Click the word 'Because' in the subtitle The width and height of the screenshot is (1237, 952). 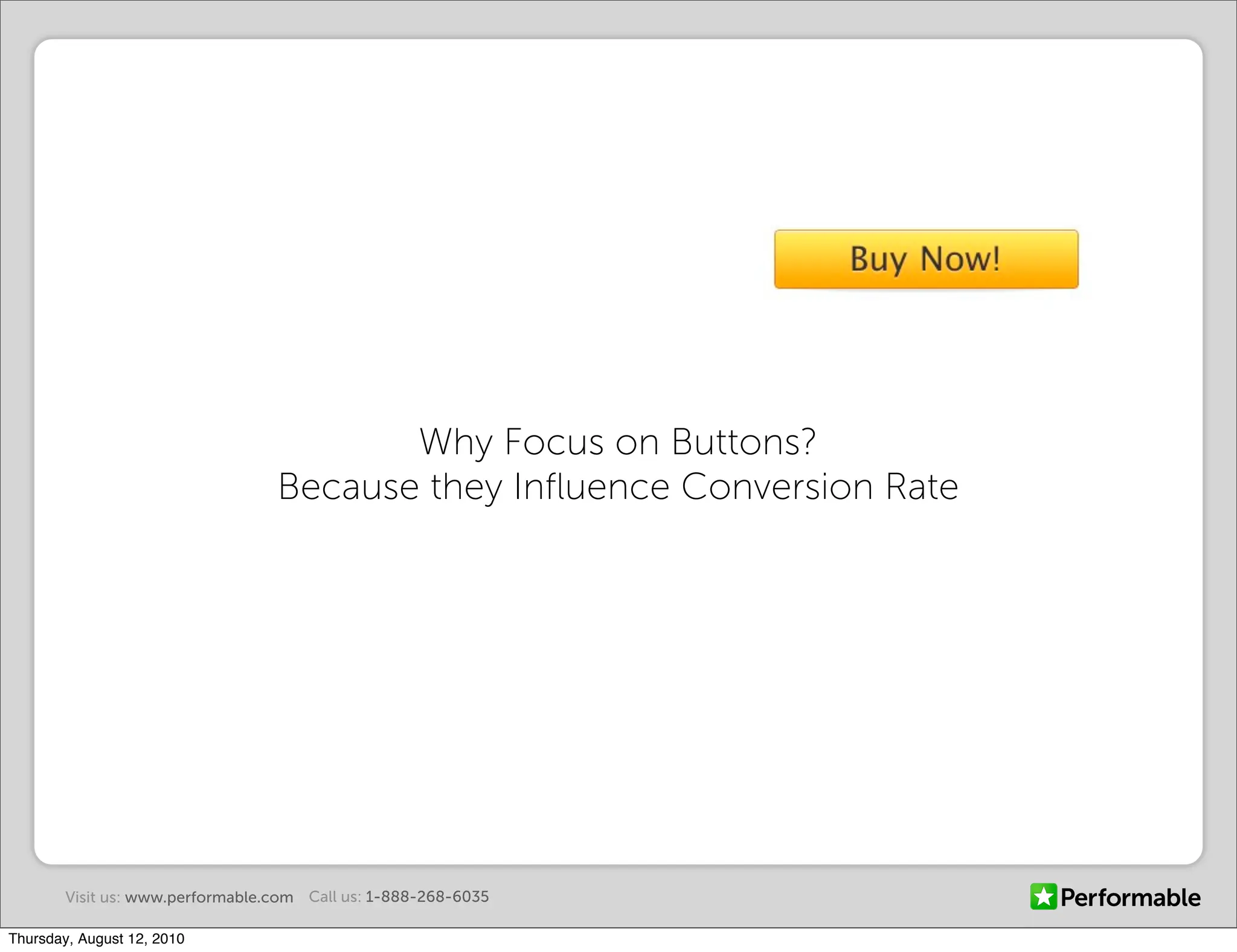tap(349, 487)
